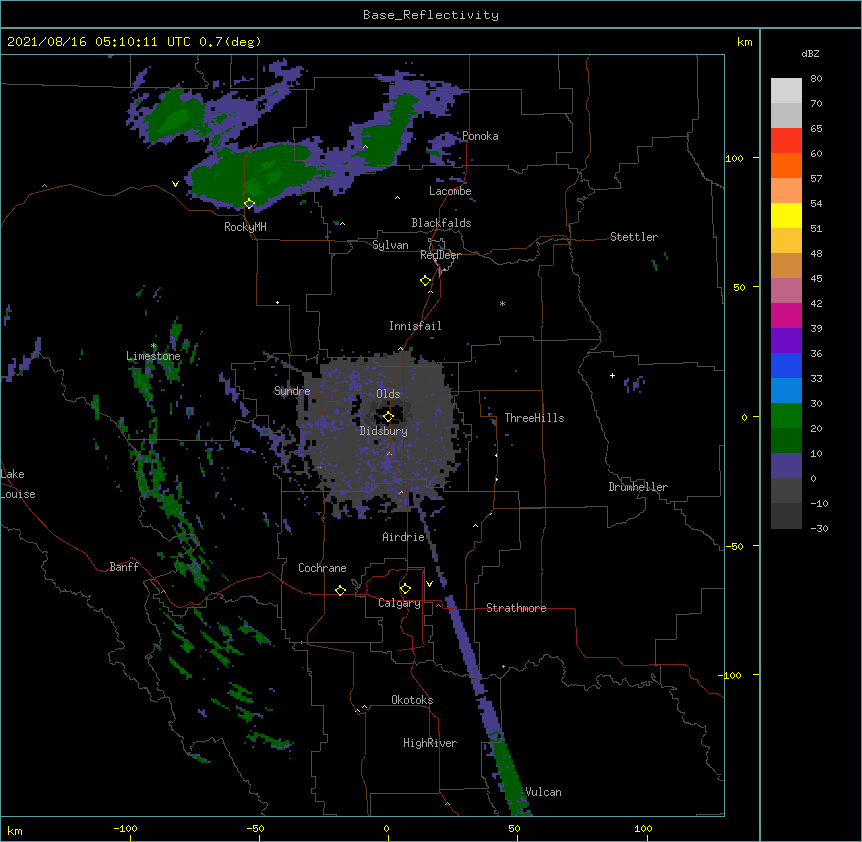Click the Okotoks town label

click(x=412, y=700)
